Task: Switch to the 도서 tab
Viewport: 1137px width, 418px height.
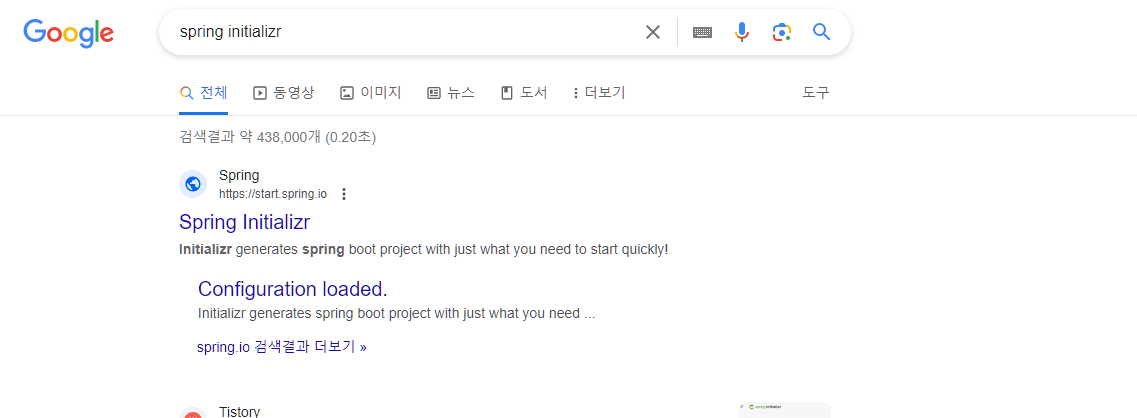Action: pos(524,93)
